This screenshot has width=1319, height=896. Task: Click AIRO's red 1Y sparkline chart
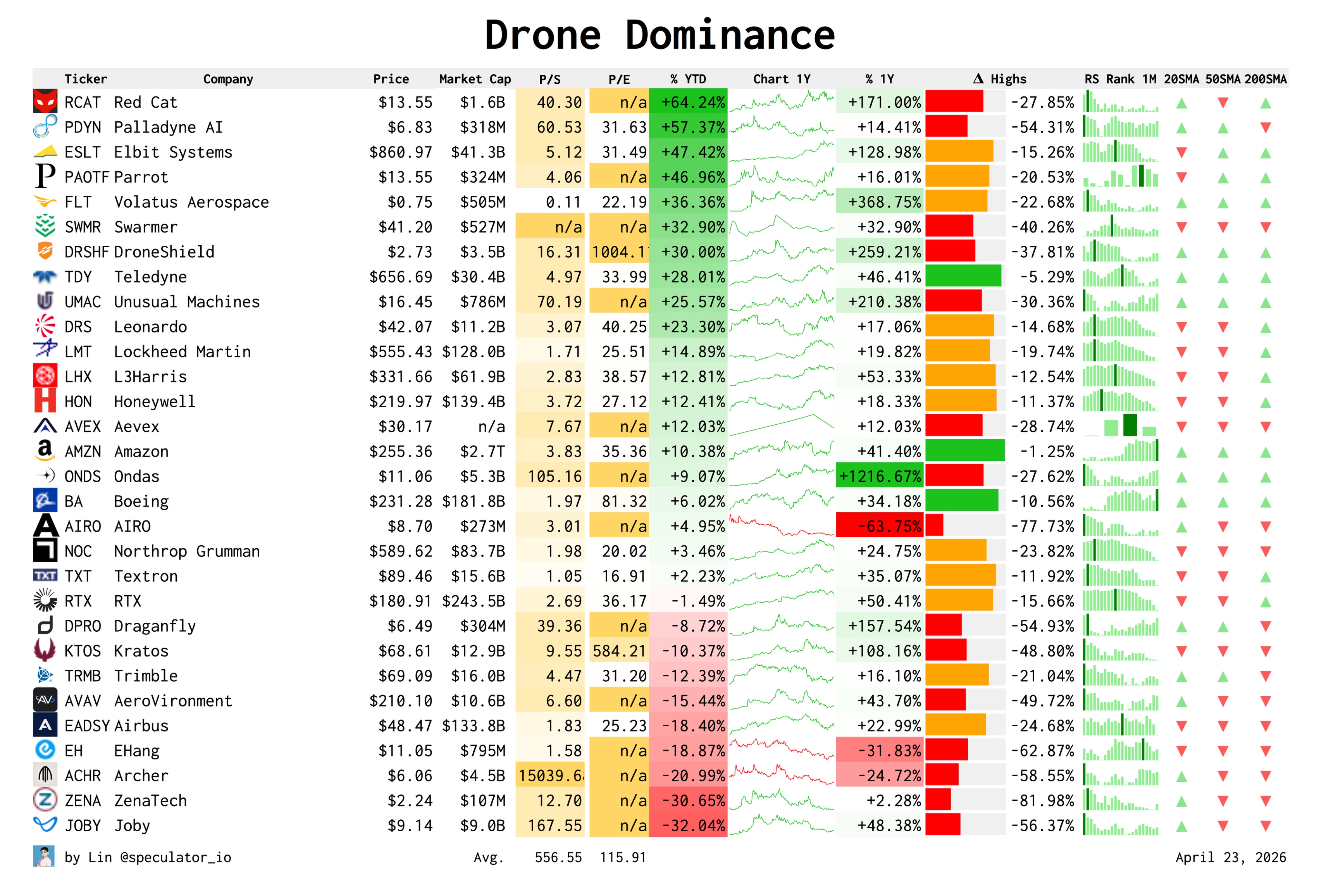(782, 526)
